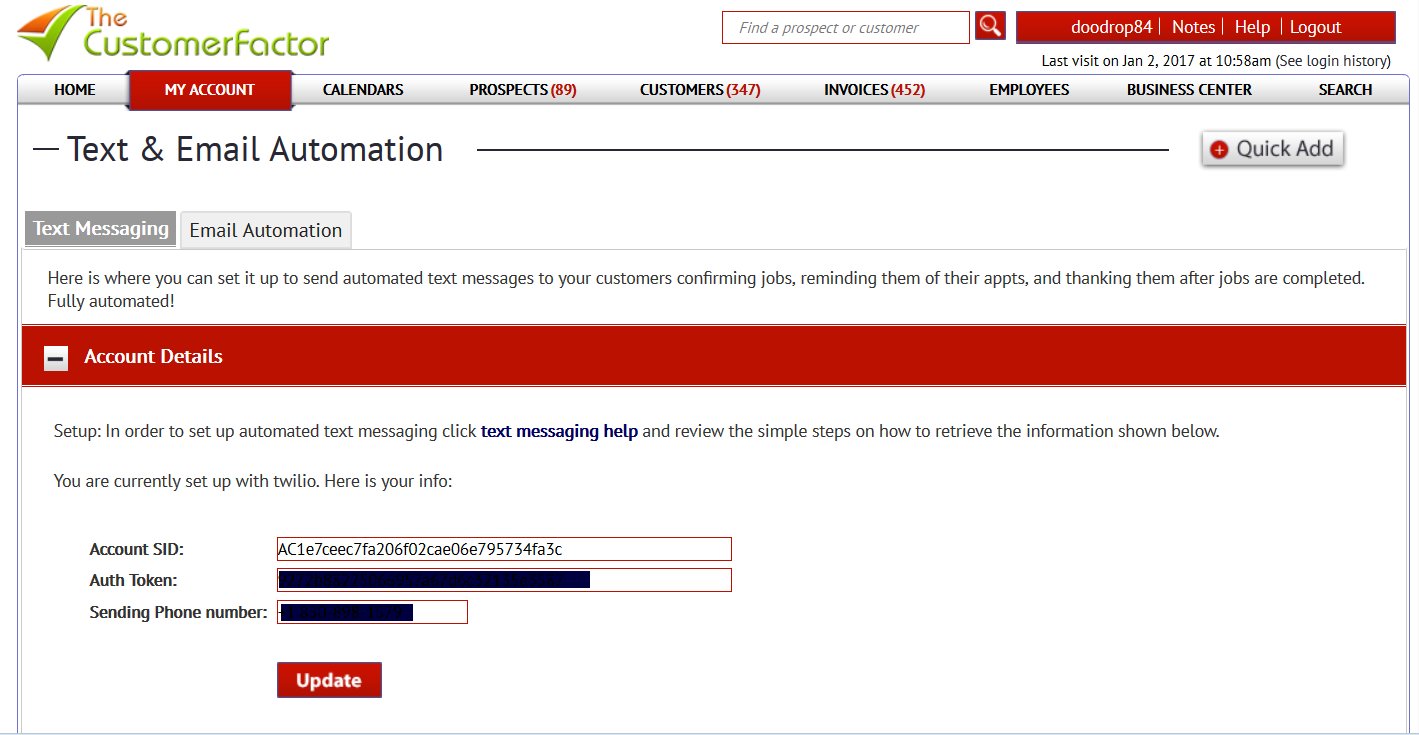Switch to the Email Automation tab
The height and width of the screenshot is (735, 1419).
click(x=265, y=230)
